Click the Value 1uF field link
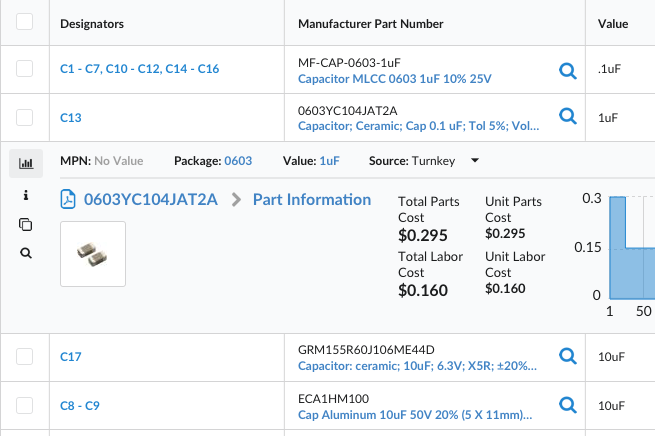Viewport: 655px width, 436px height. (330, 161)
